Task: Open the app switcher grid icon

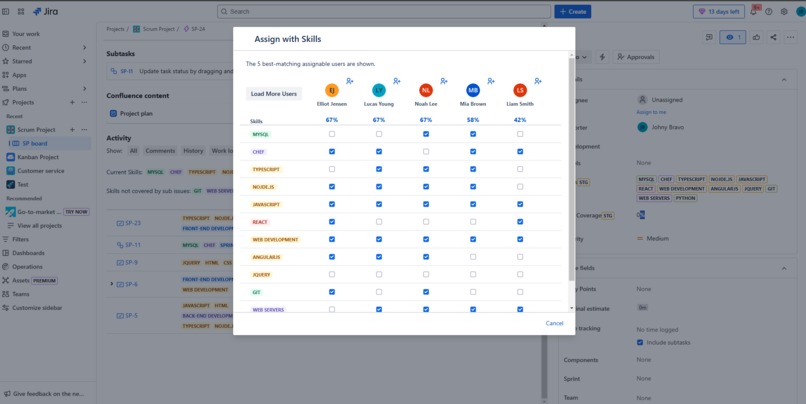Action: coord(21,11)
